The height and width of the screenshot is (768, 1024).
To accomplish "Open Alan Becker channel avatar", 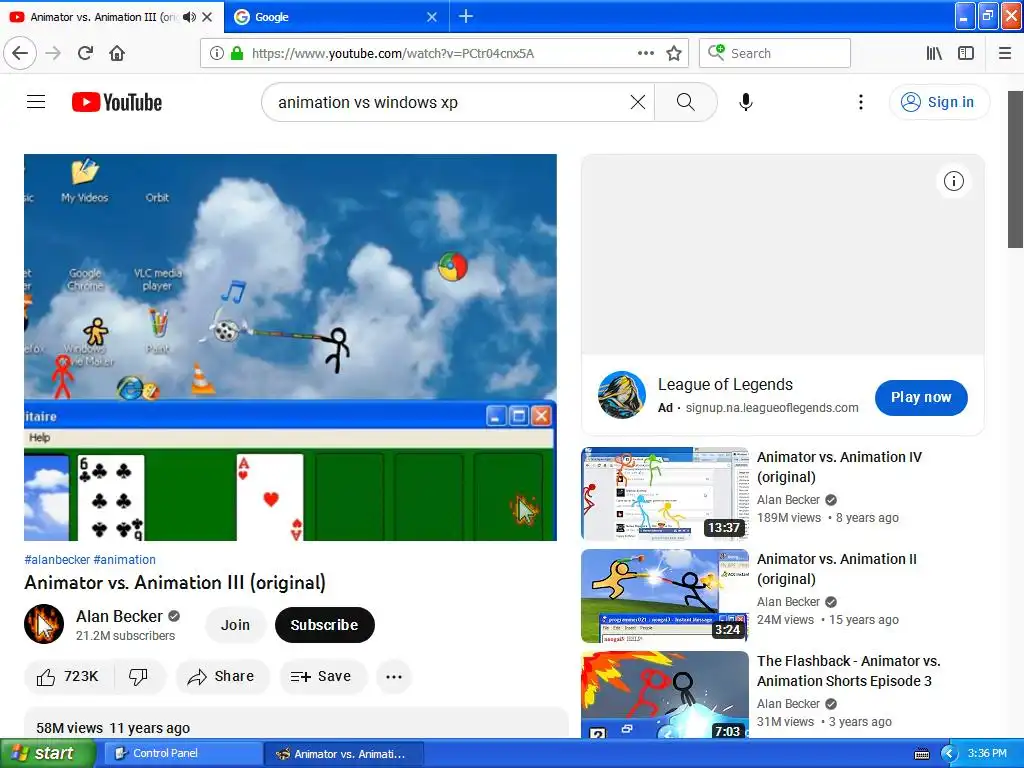I will click(44, 624).
